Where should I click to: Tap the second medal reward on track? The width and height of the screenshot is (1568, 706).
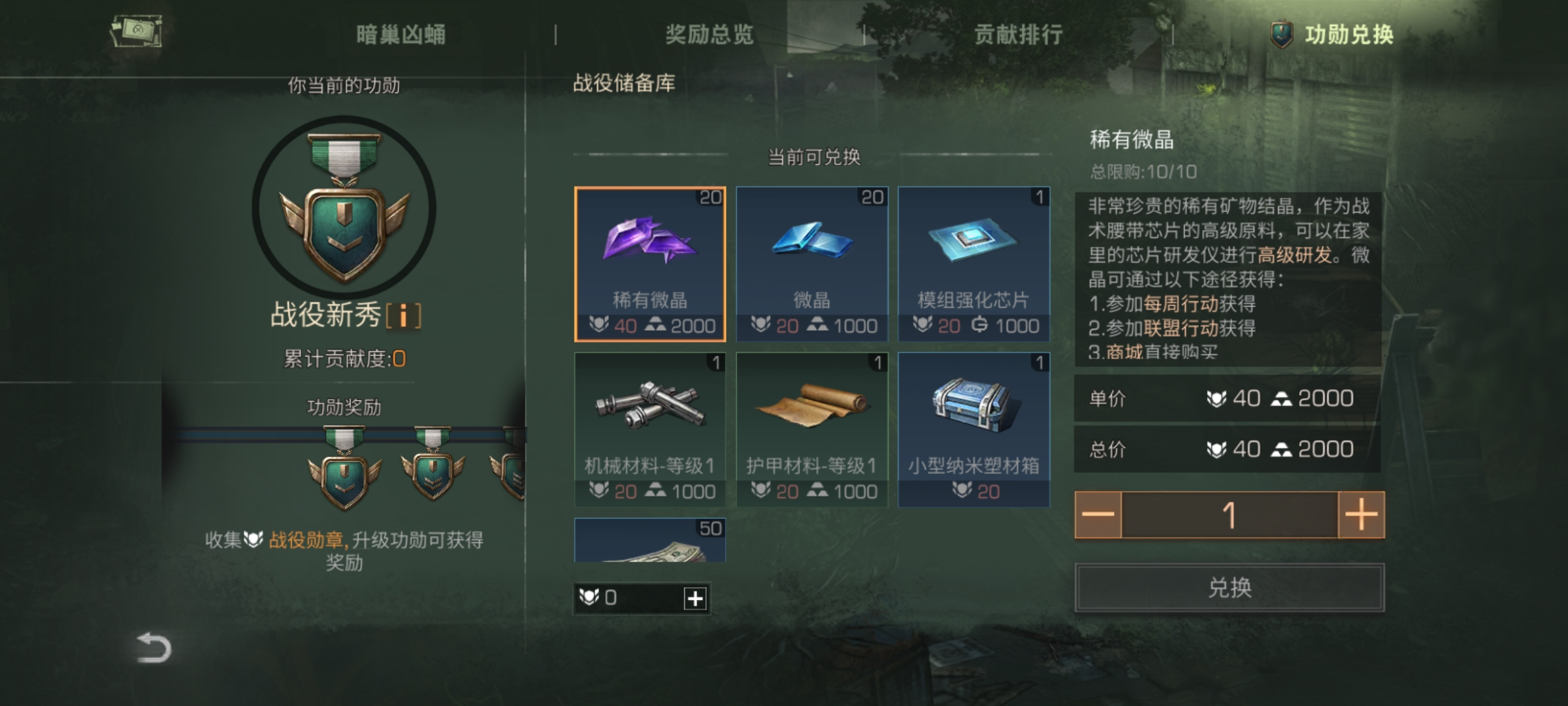[x=433, y=464]
